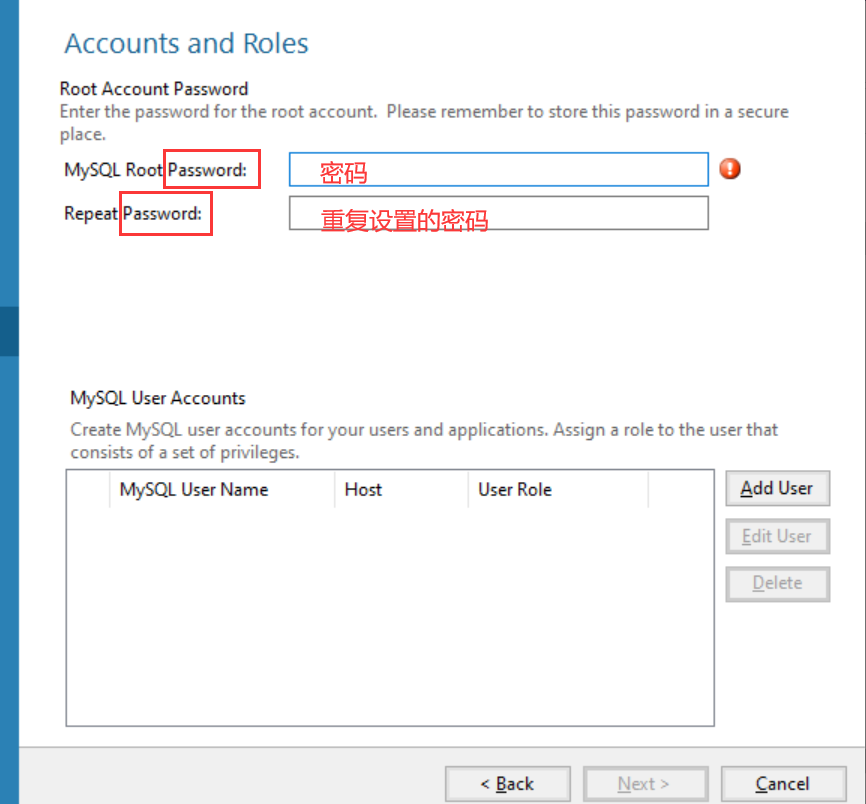Go to the previous step with Back
Screen dimensions: 866x804
click(508, 784)
